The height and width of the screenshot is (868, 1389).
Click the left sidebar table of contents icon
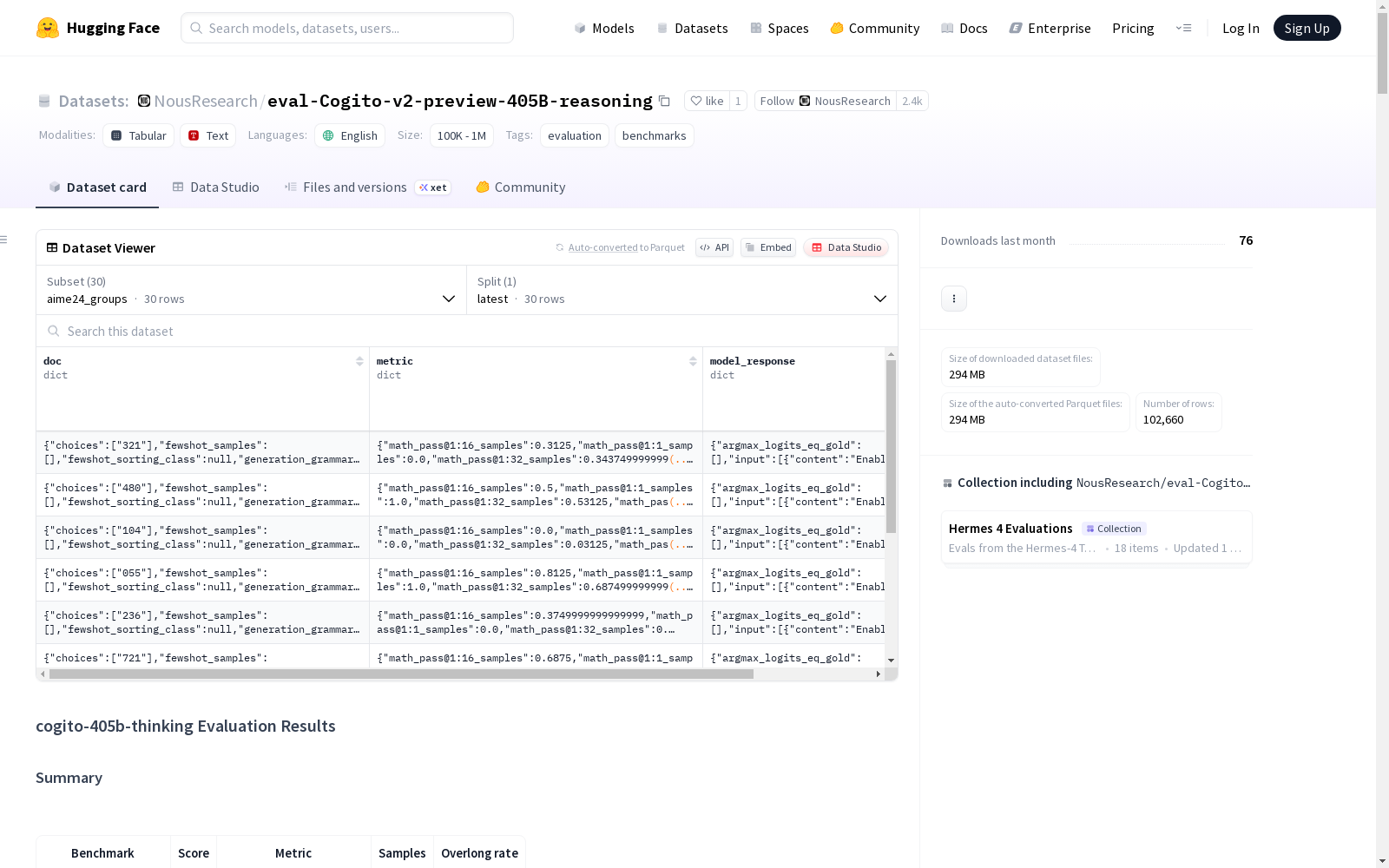tap(4, 240)
